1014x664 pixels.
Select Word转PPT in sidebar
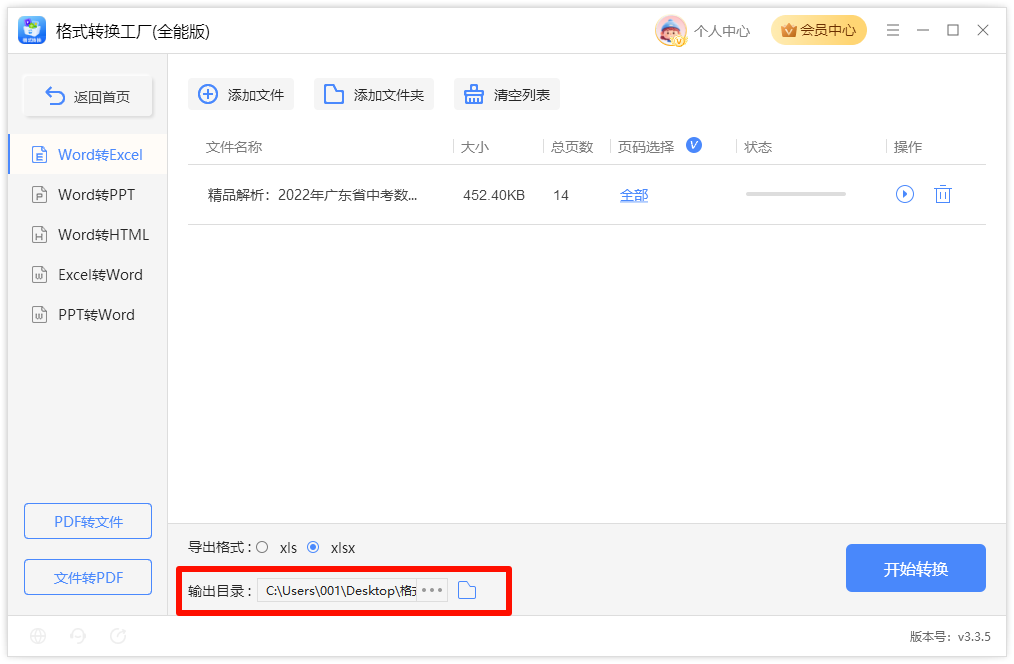88,195
